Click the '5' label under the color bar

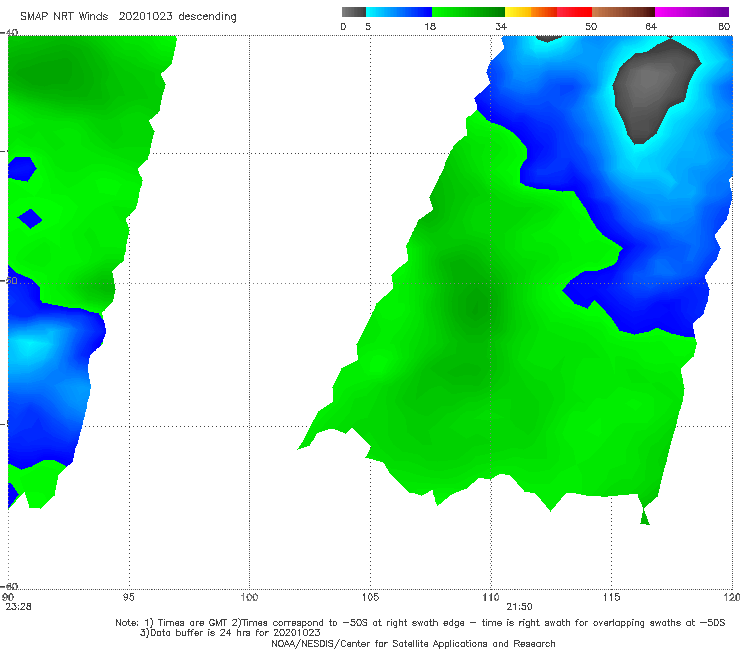tap(368, 26)
